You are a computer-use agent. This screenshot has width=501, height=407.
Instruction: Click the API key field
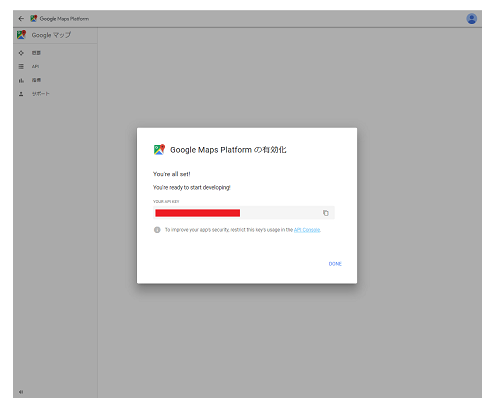[244, 213]
